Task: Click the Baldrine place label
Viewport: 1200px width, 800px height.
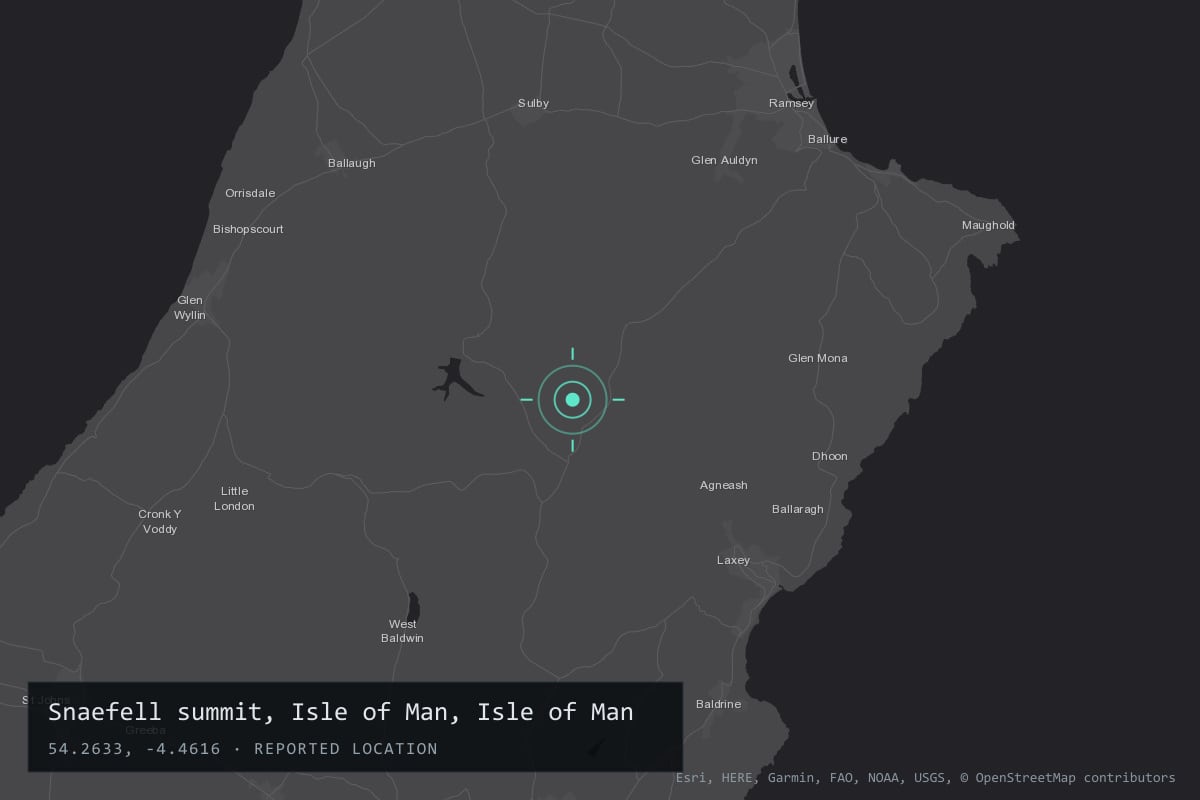Action: pos(718,704)
